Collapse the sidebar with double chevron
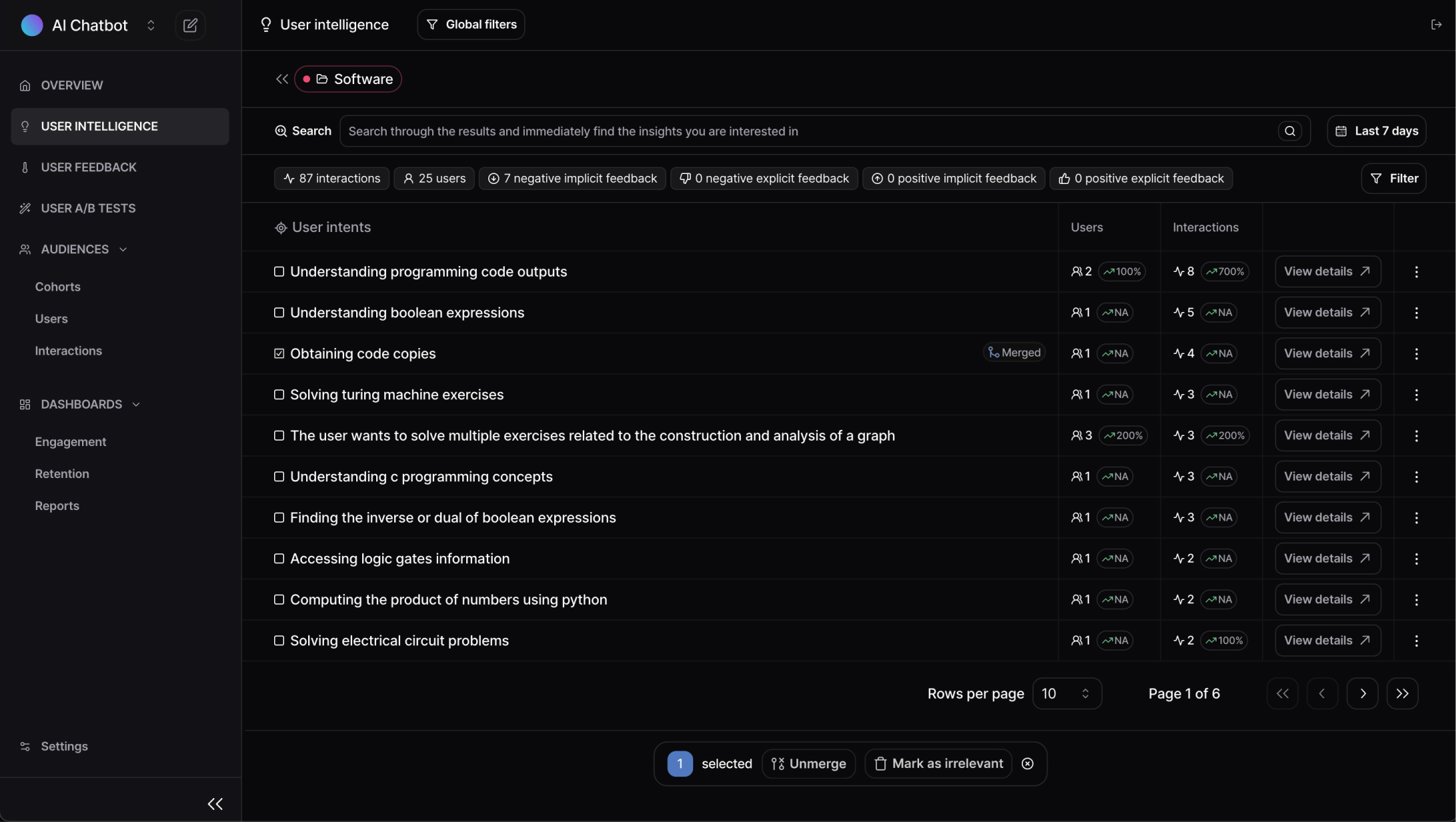 (x=215, y=803)
